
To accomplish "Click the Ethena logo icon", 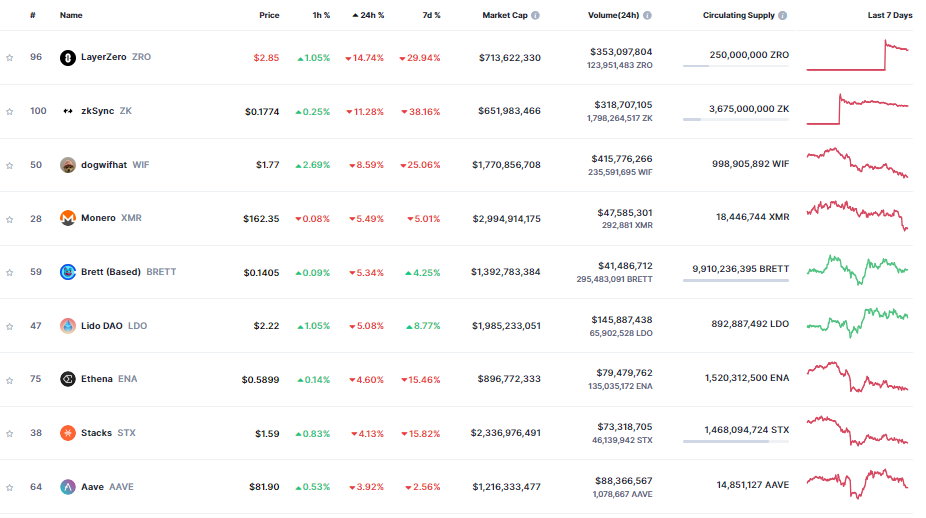I will (x=68, y=379).
